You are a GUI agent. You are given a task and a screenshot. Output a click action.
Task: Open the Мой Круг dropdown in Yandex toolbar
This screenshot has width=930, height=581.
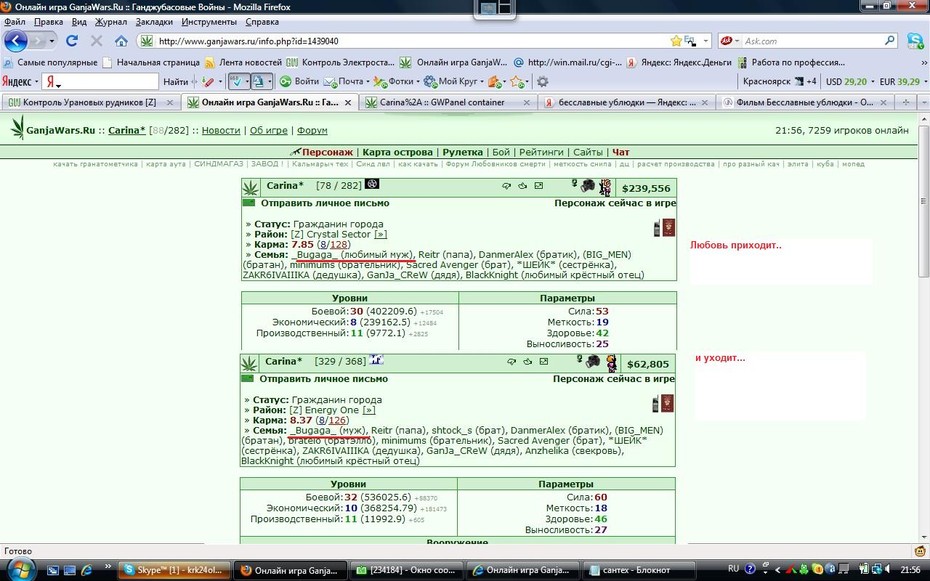pos(482,81)
